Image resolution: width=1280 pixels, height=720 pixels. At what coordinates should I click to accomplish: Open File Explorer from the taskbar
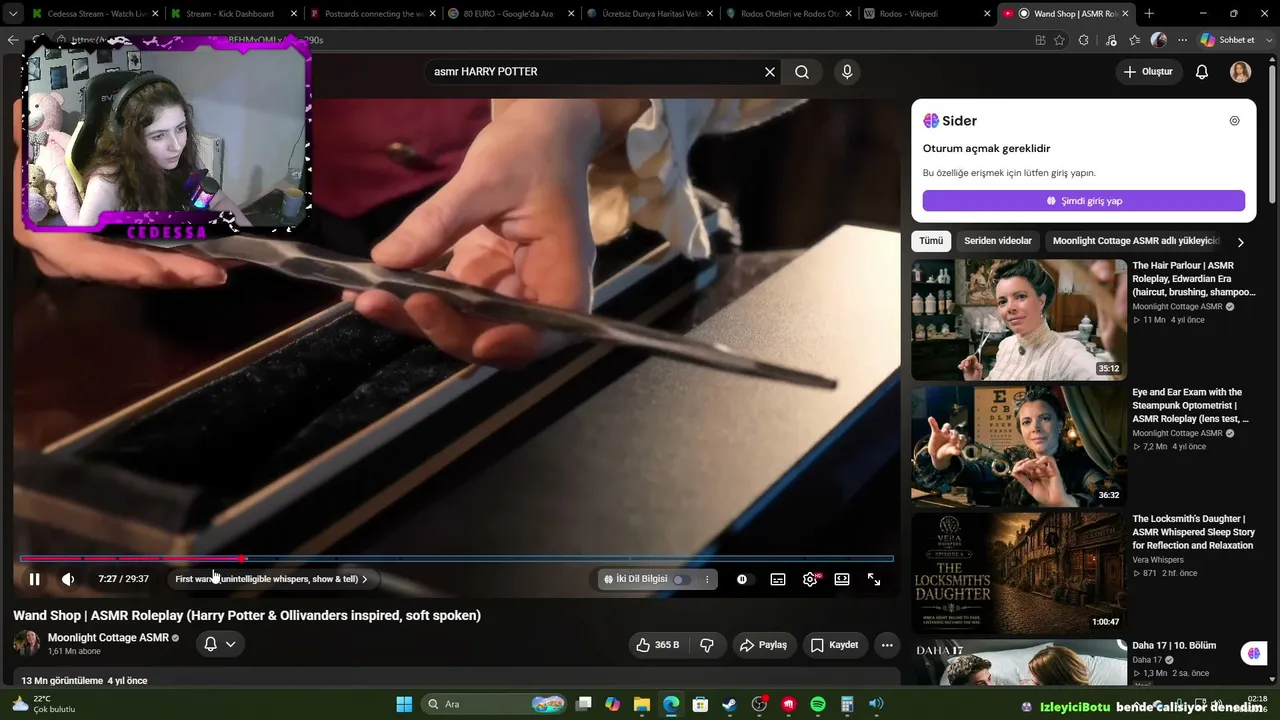coord(642,704)
